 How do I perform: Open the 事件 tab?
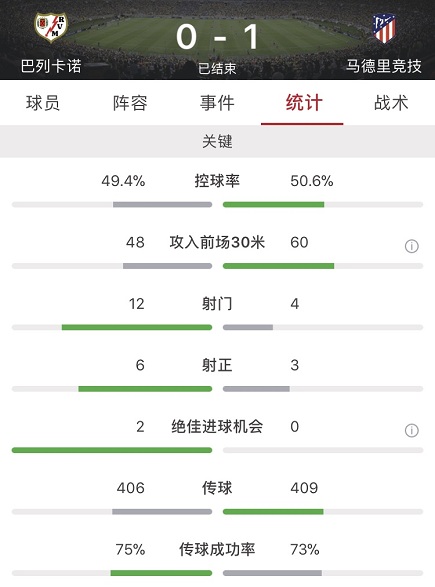point(217,103)
